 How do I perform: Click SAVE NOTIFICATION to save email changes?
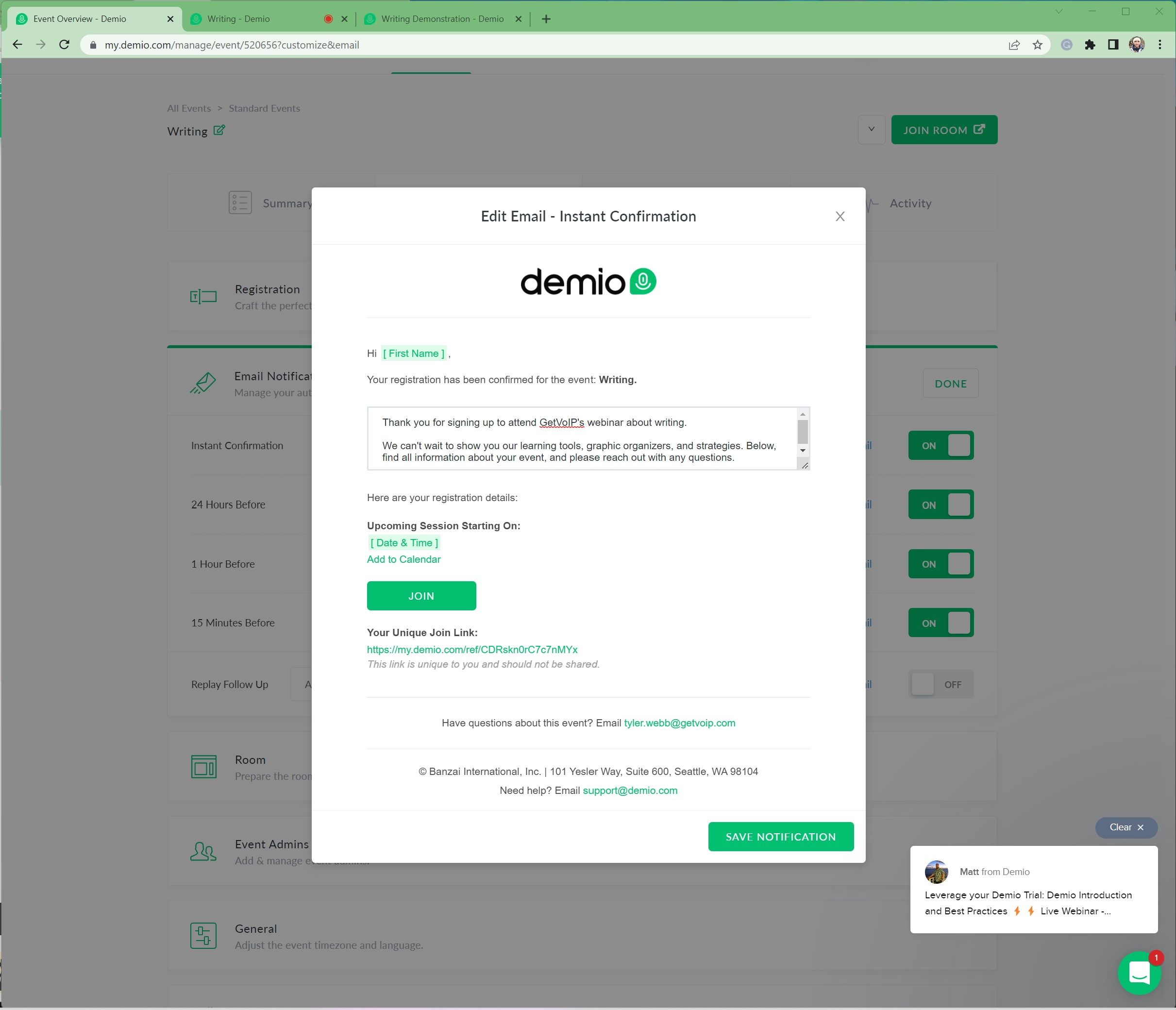781,836
